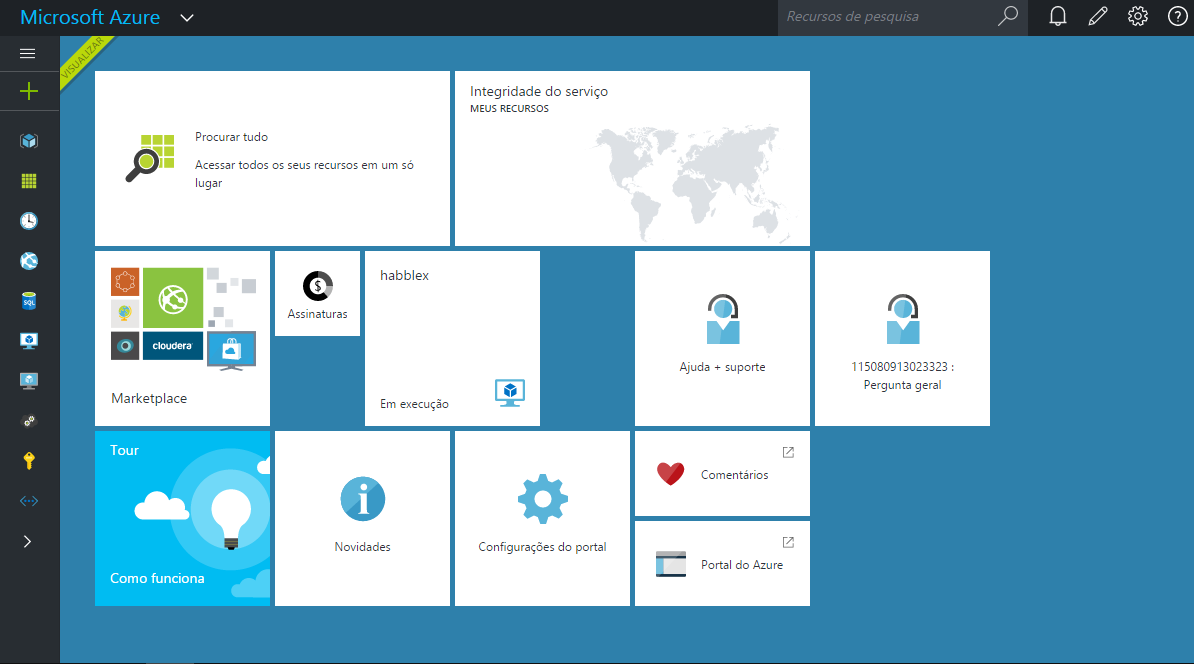Click the cloudera logo in Marketplace tile
The height and width of the screenshot is (664, 1194).
pyautogui.click(x=173, y=346)
